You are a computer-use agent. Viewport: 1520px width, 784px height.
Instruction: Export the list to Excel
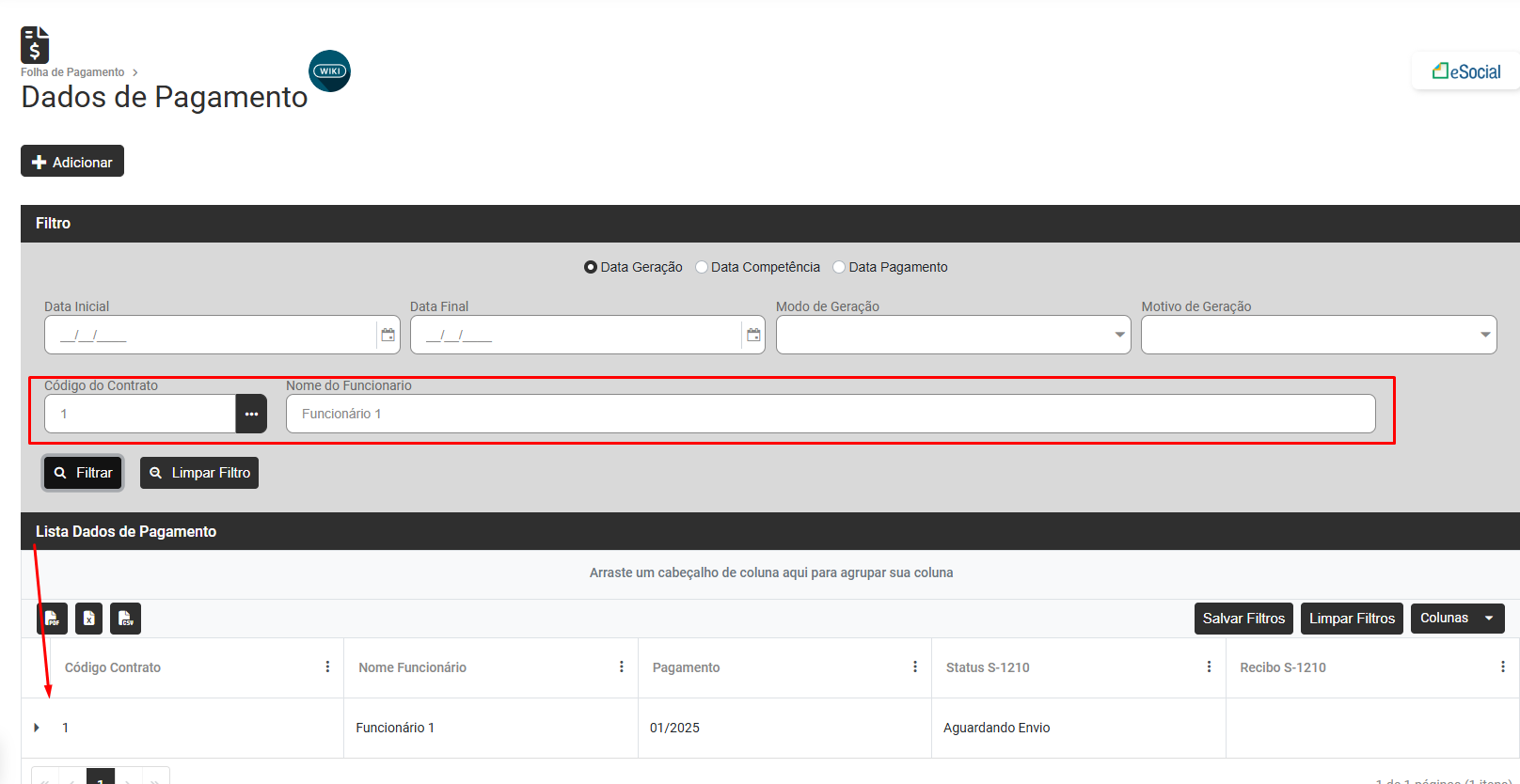(88, 619)
